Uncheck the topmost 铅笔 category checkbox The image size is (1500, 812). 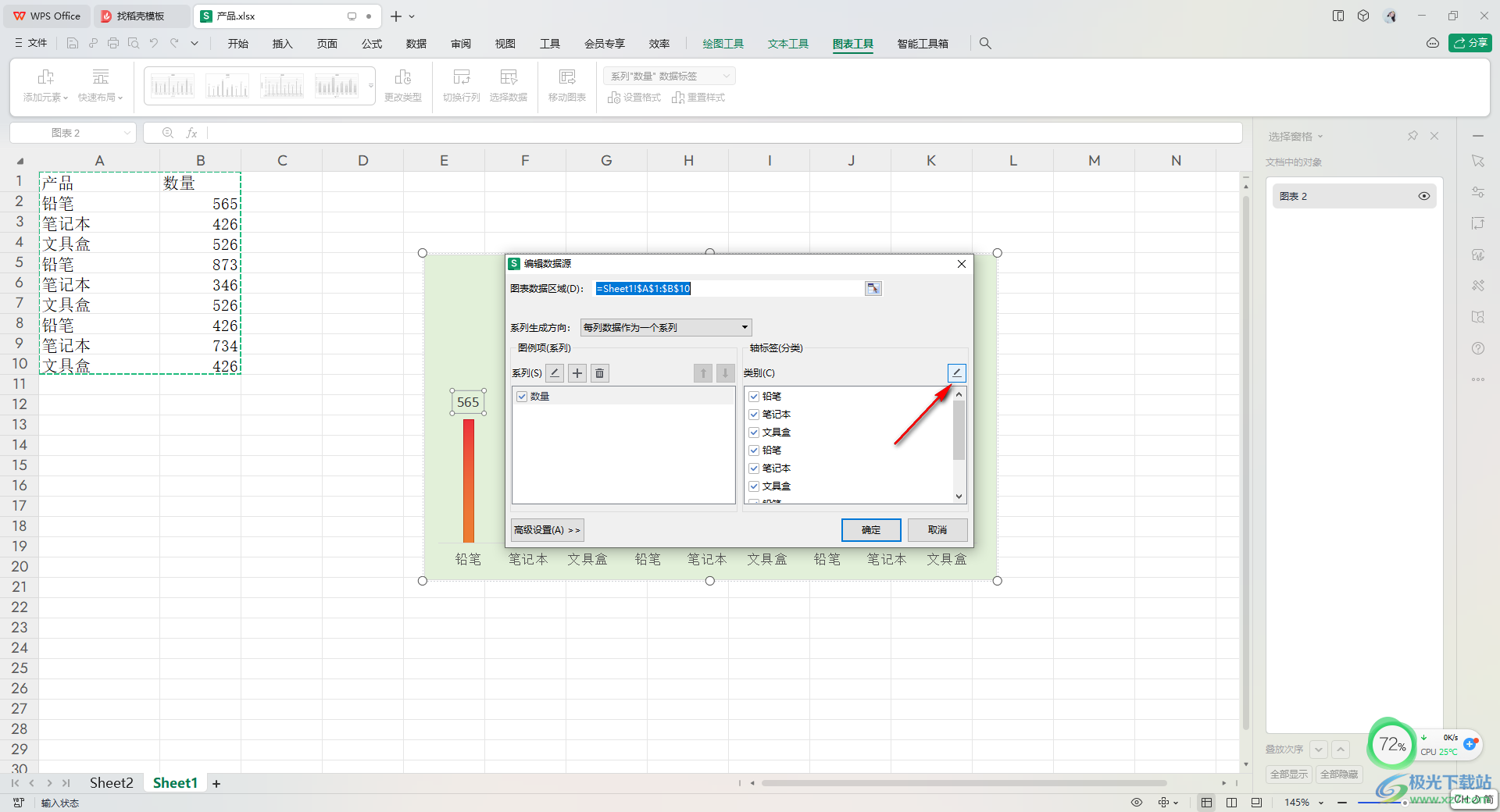tap(754, 397)
